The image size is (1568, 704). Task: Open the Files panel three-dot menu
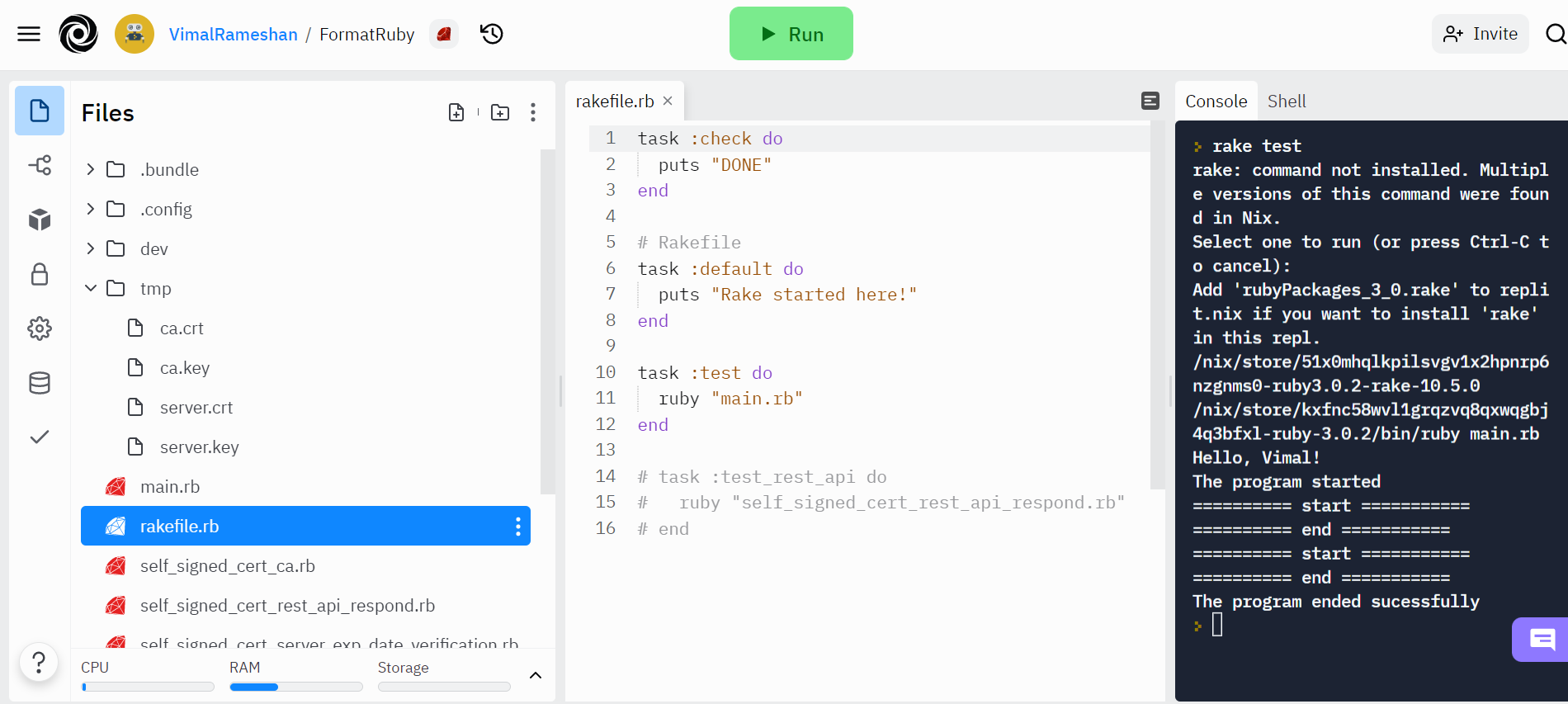coord(533,112)
